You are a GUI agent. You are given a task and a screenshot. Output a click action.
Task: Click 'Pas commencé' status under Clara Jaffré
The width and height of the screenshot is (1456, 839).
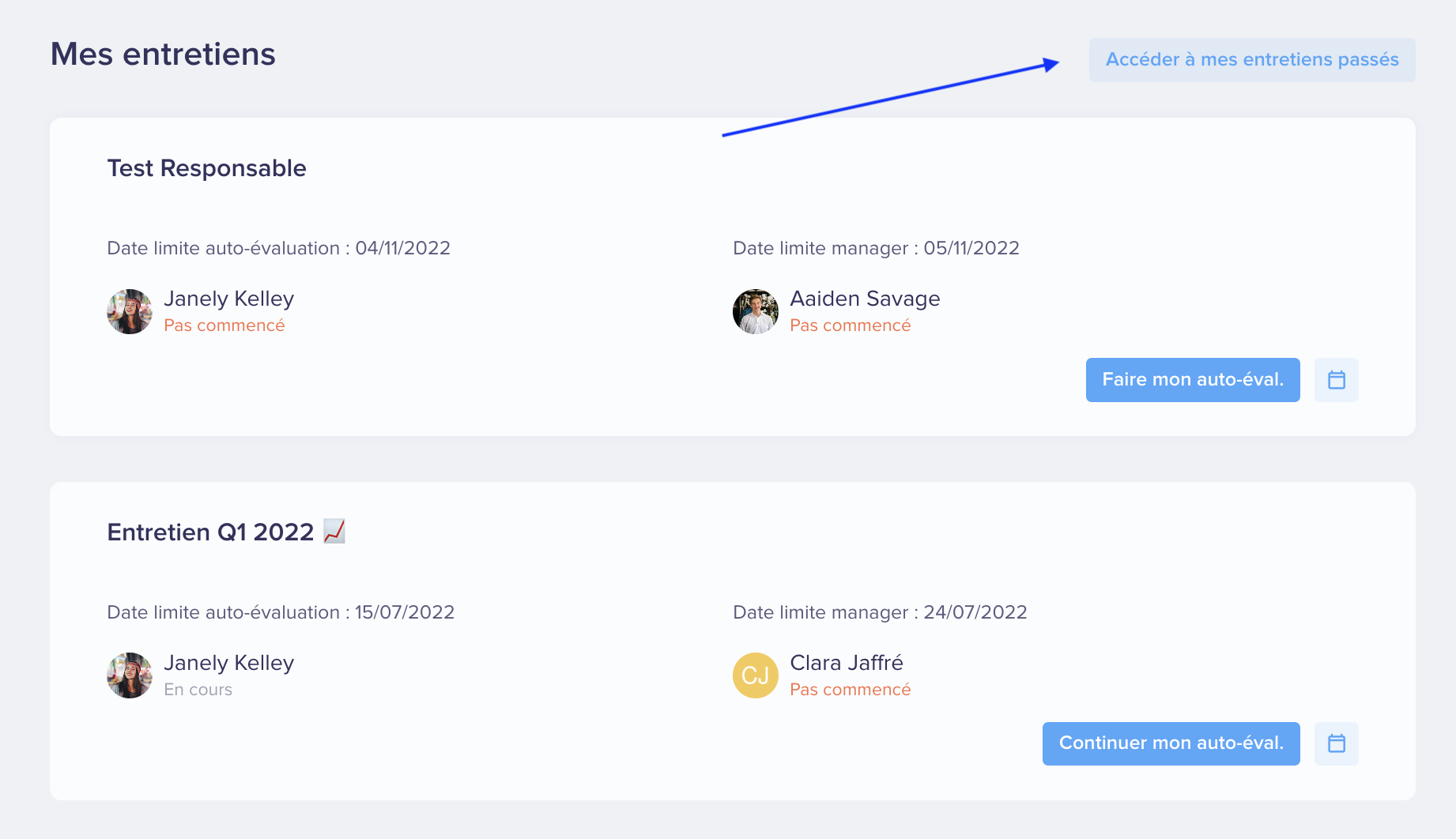pyautogui.click(x=851, y=690)
